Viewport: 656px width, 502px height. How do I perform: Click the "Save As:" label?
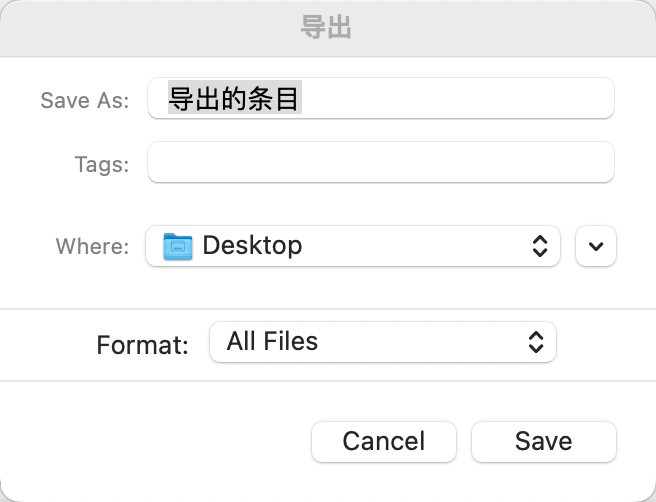pyautogui.click(x=84, y=100)
